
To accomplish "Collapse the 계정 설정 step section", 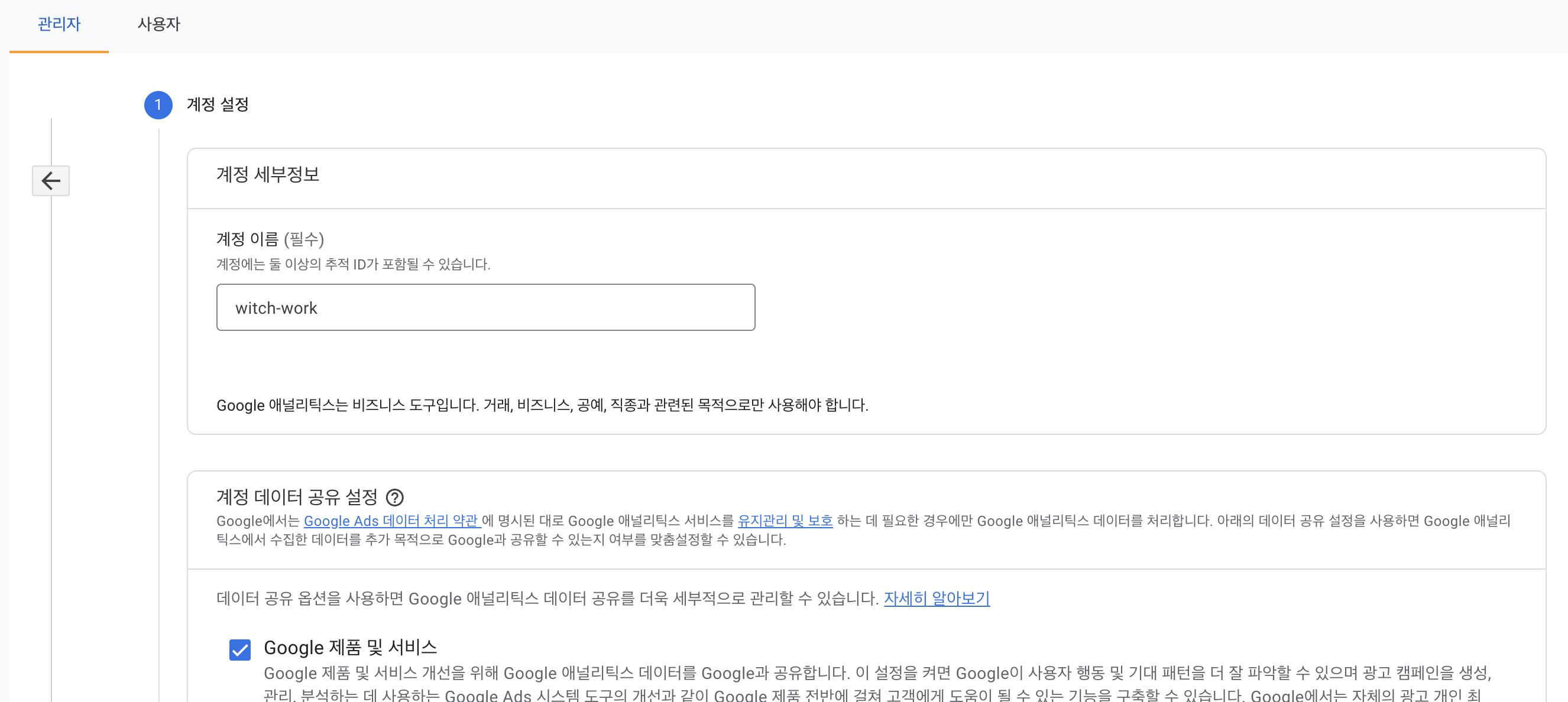I will [217, 105].
